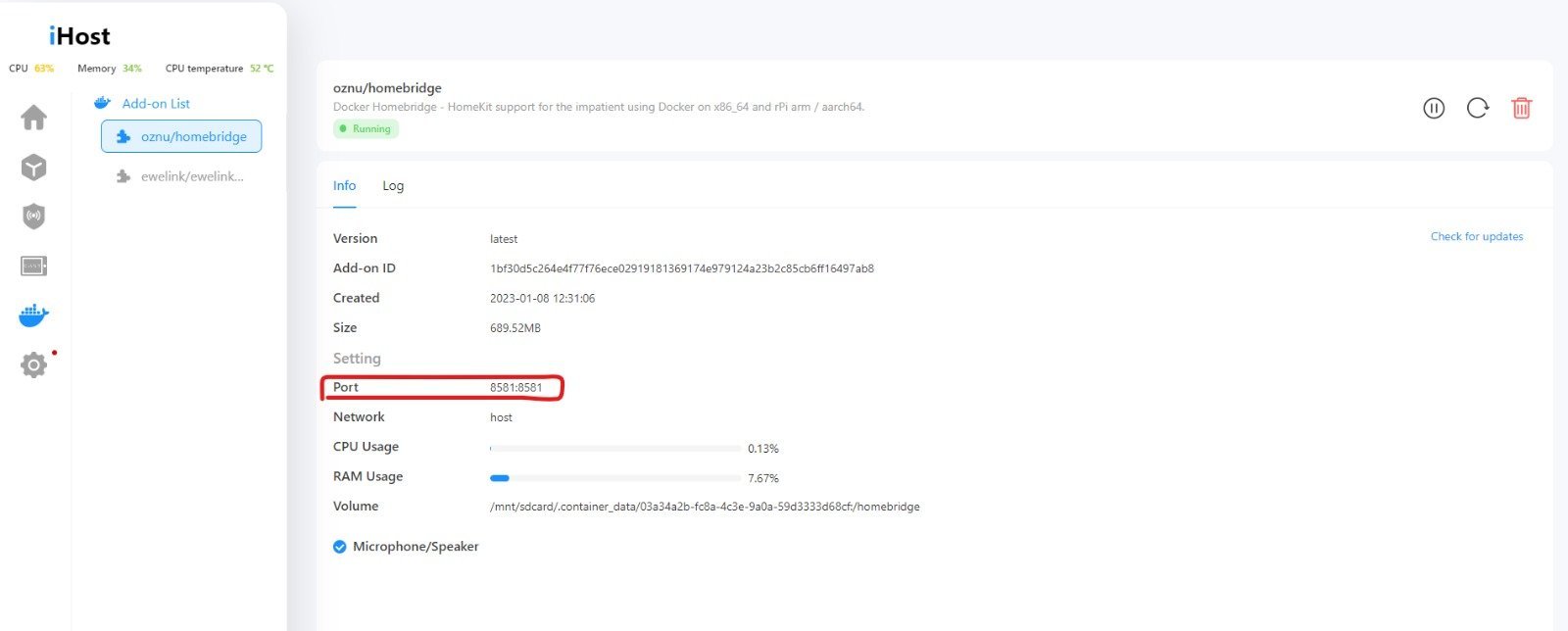Viewport: 1568px width, 631px height.
Task: Open the cube devices sidebar icon
Action: tap(34, 168)
